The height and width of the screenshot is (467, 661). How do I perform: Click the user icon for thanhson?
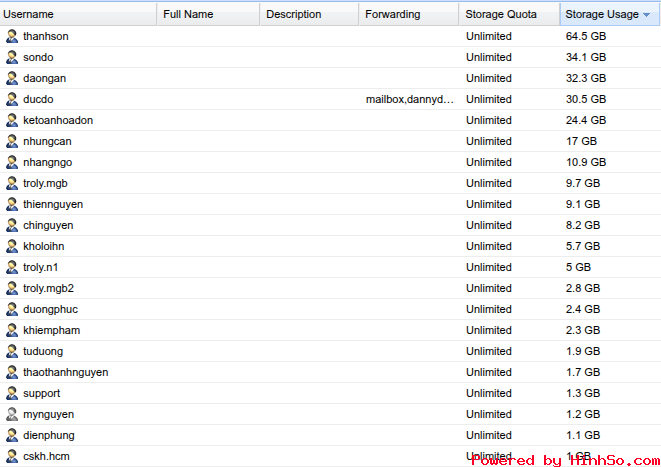coord(12,36)
